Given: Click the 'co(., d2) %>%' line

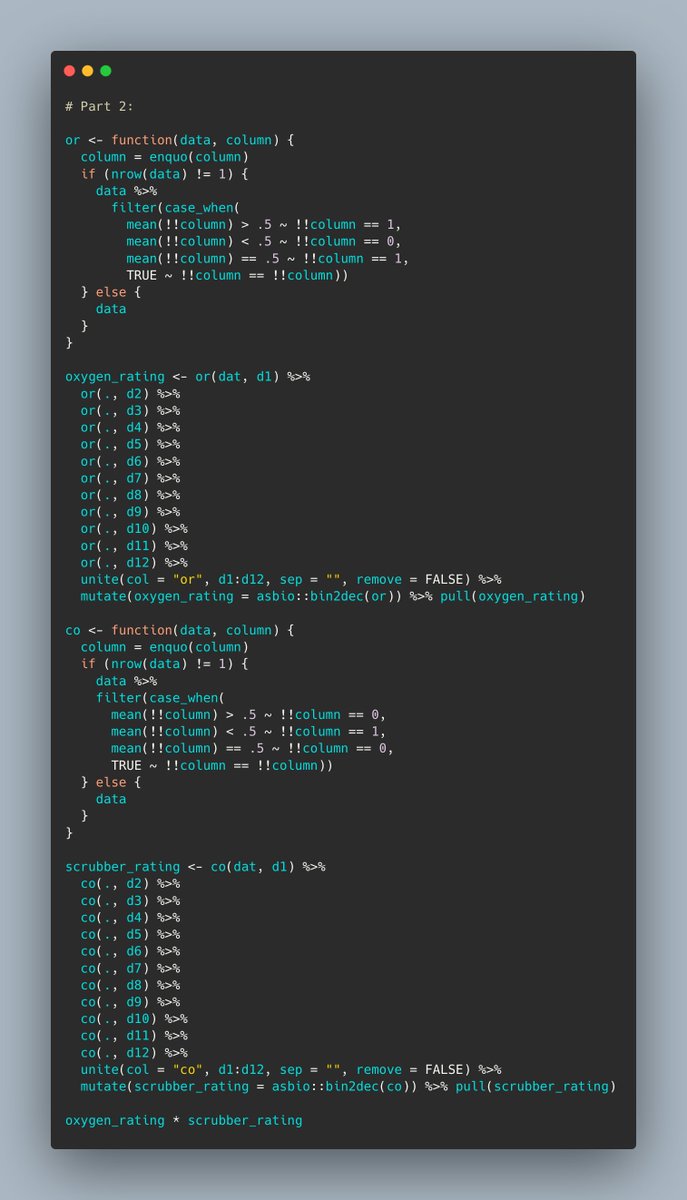Looking at the screenshot, I should (x=130, y=883).
